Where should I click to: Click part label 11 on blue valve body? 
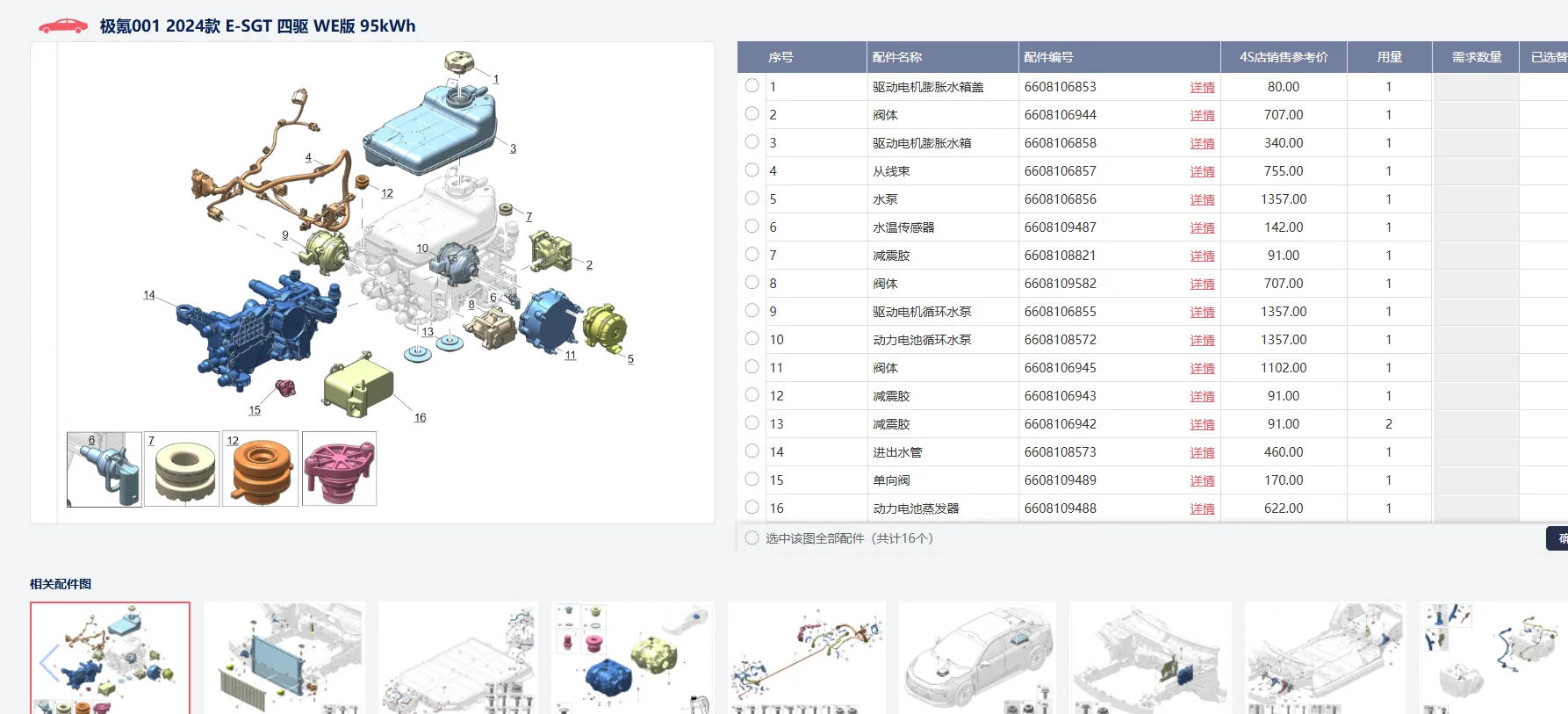tap(571, 355)
